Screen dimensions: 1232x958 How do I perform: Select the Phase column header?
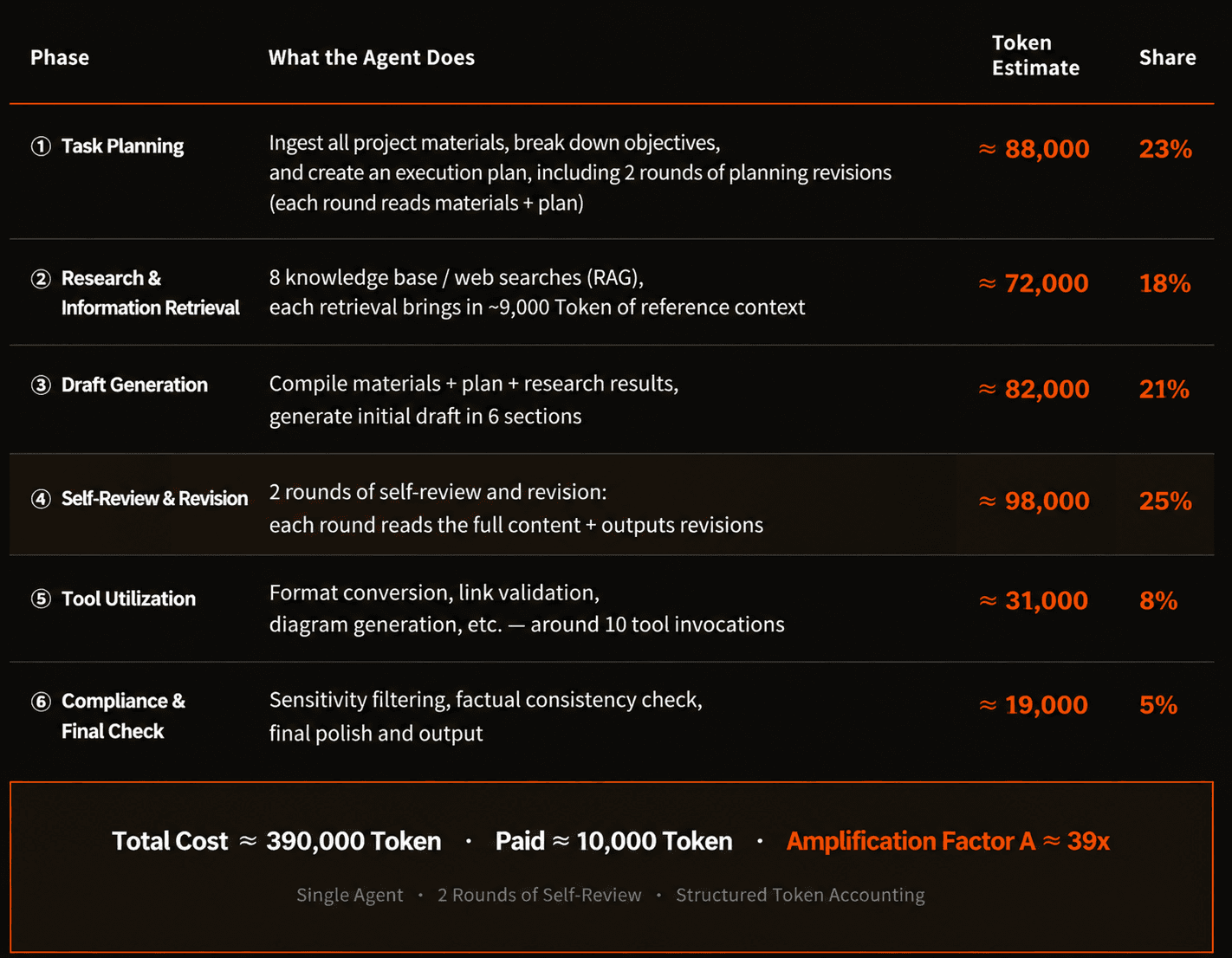(x=60, y=57)
